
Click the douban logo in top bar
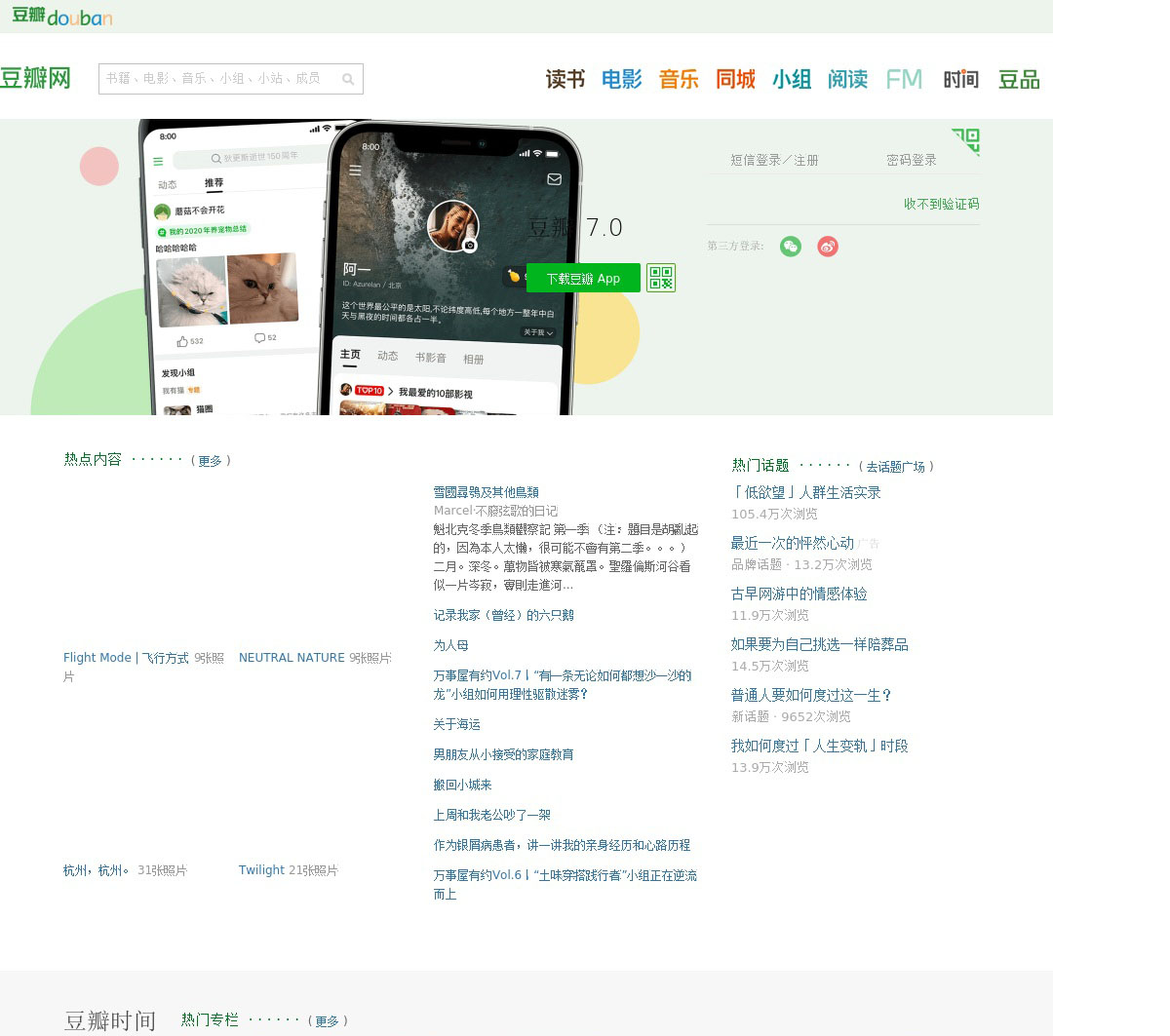tap(62, 16)
